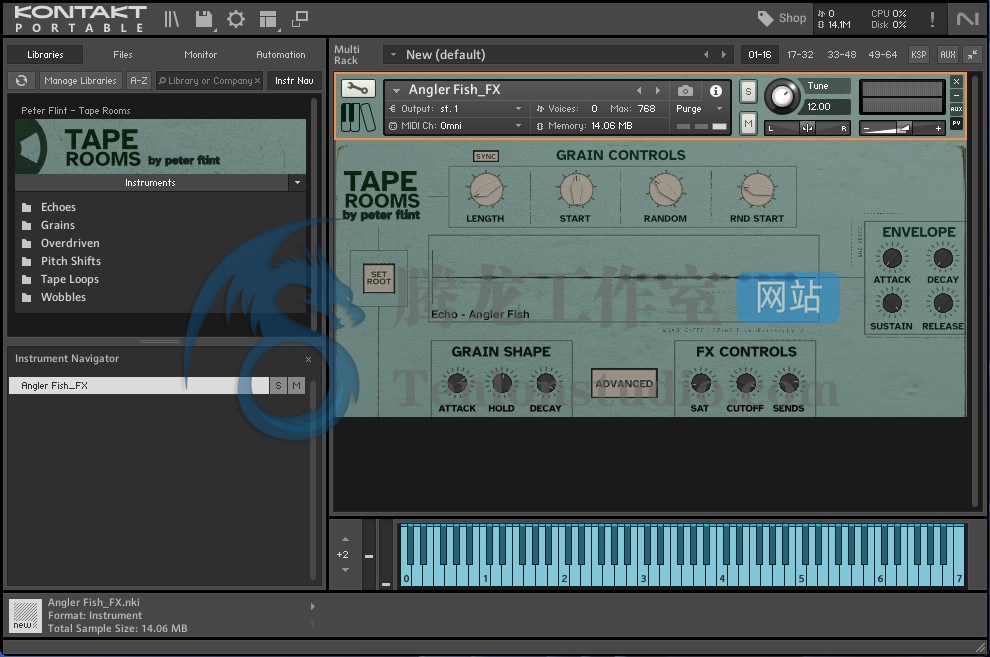
Task: Click the SET ROOT button
Action: 379,278
